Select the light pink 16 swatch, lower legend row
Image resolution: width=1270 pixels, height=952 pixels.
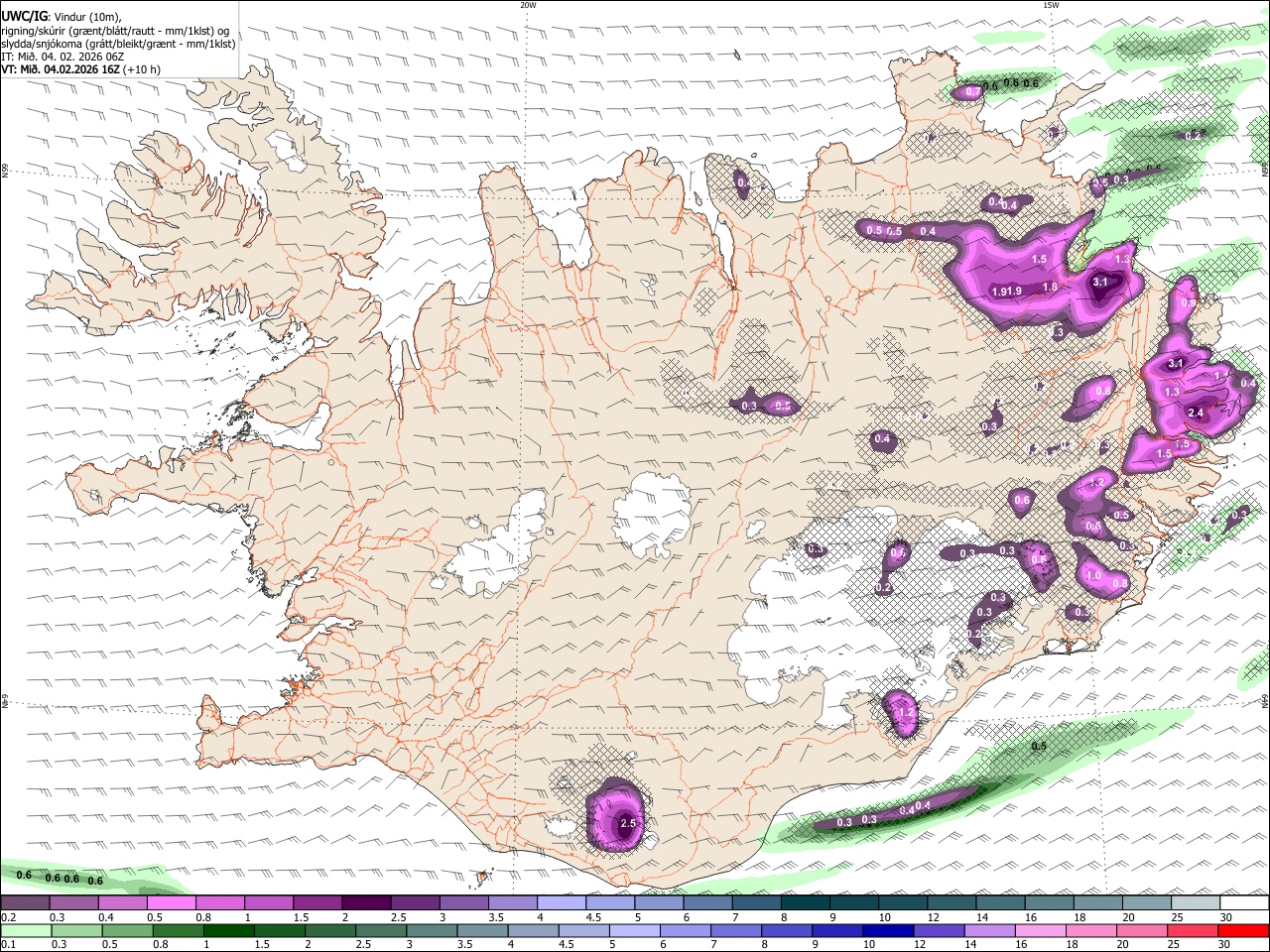[x=1040, y=931]
